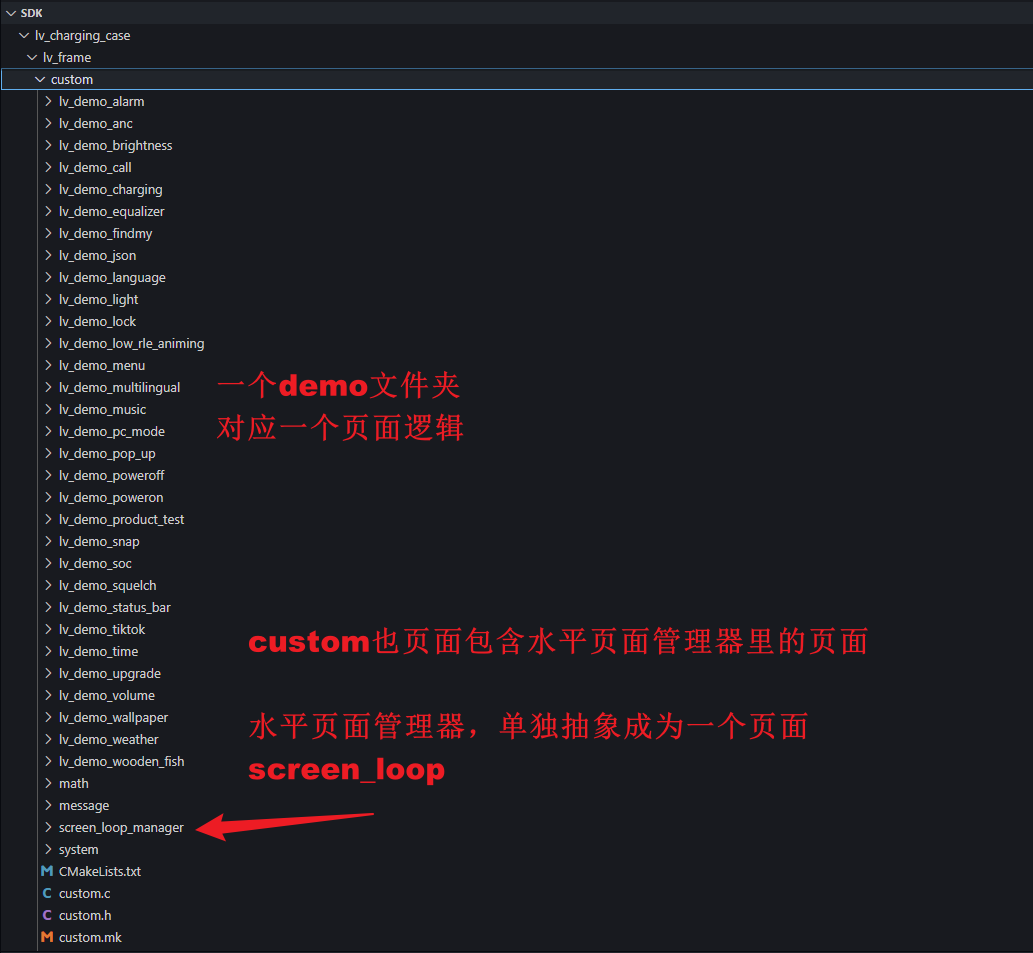Screen dimensions: 1033x953
Task: Select the lv_demo_weather folder
Action: point(109,740)
